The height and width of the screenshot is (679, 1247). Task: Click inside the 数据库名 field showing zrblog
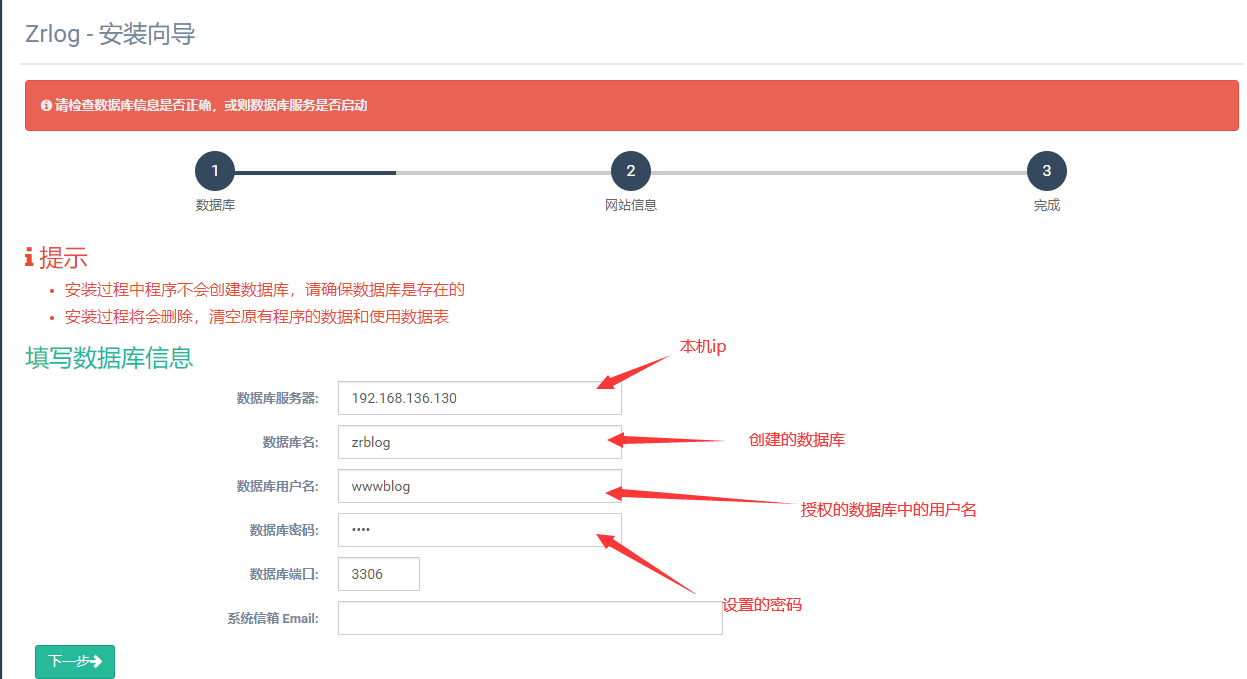[479, 441]
